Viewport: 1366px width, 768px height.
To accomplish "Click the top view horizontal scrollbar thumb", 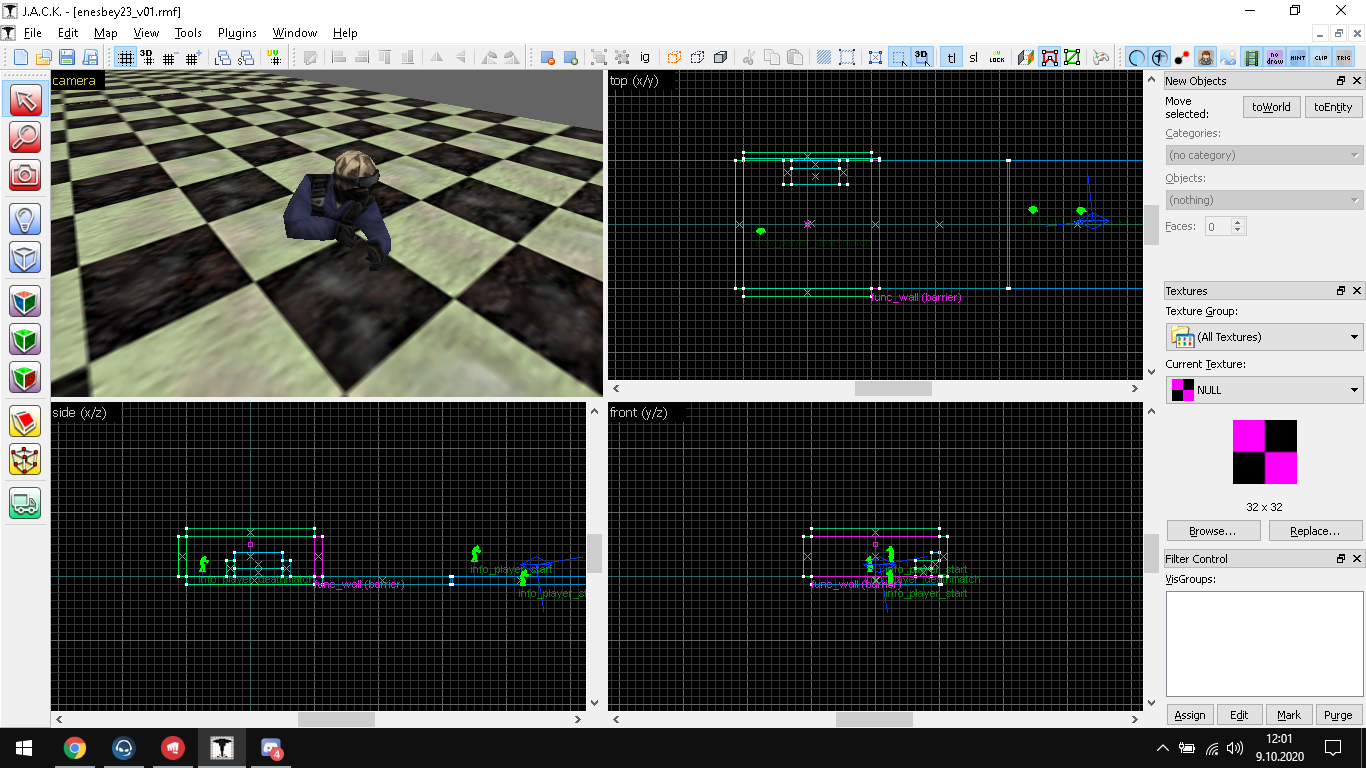I will pos(893,388).
